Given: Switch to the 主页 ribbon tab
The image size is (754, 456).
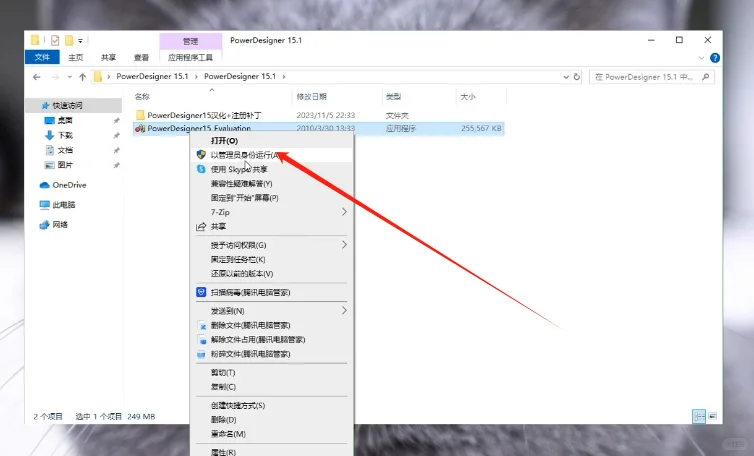Looking at the screenshot, I should 75,57.
